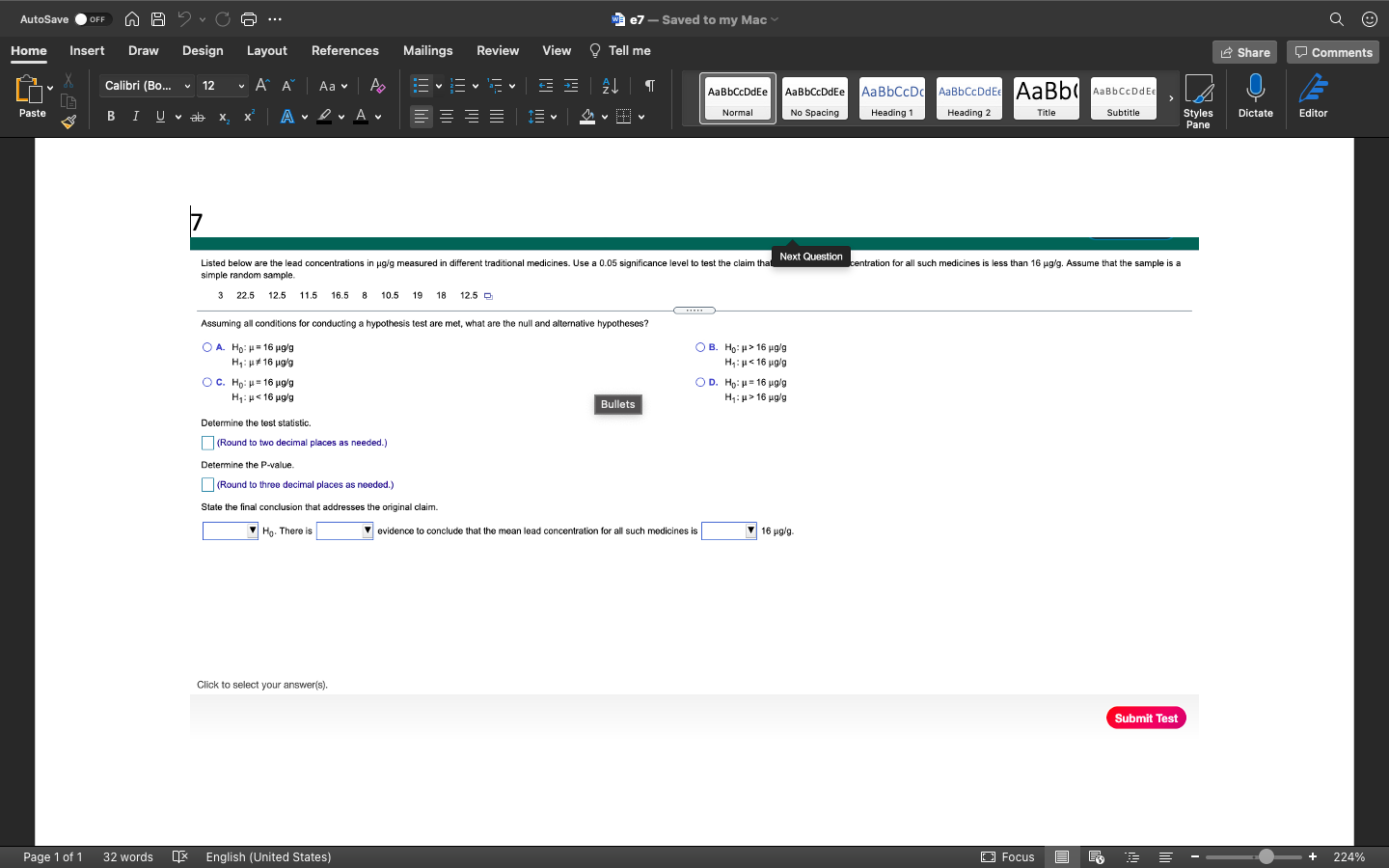Open bullets style dropdown arrow

(x=439, y=86)
